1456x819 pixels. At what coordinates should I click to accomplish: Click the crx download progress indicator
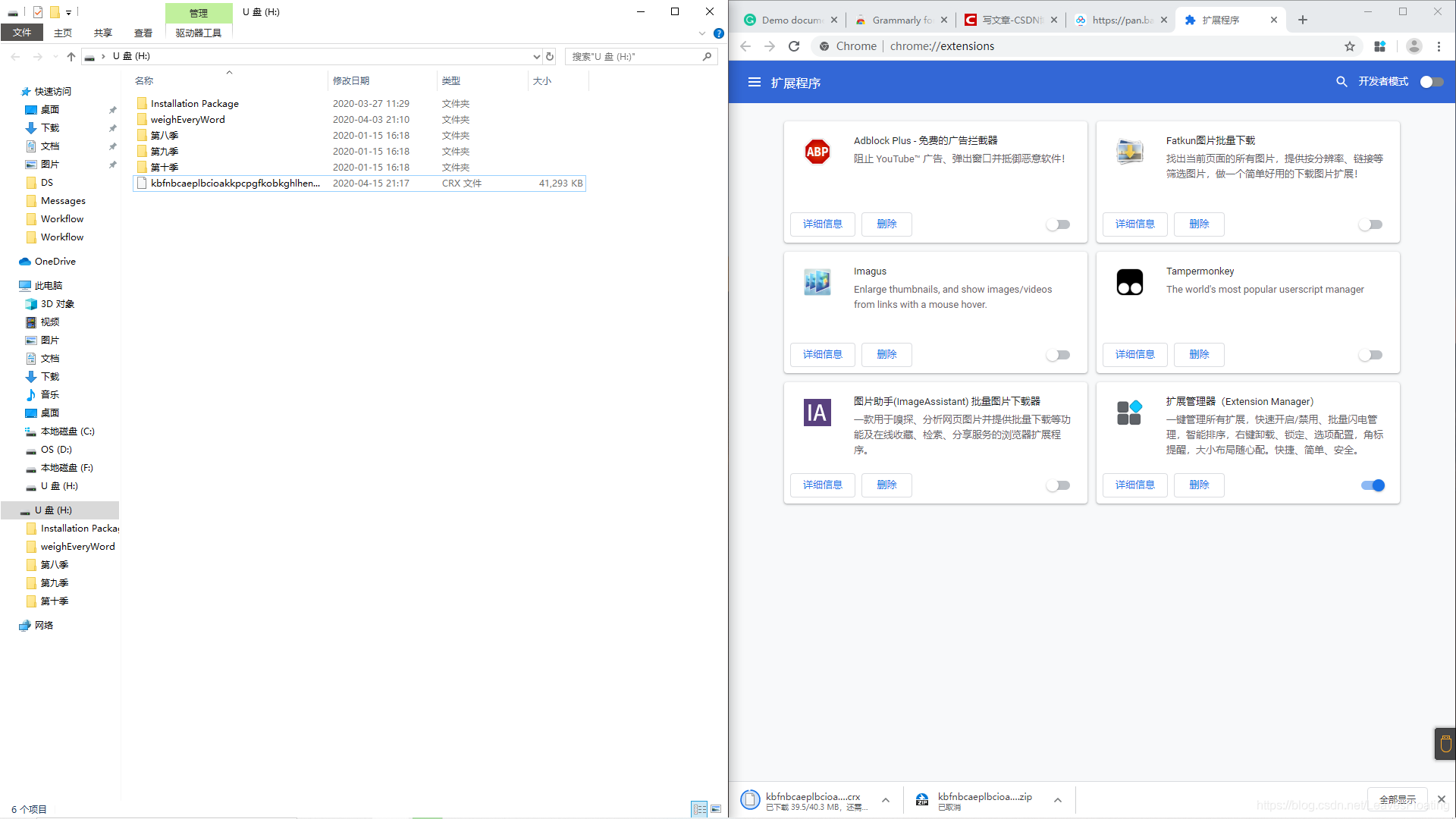pos(750,800)
